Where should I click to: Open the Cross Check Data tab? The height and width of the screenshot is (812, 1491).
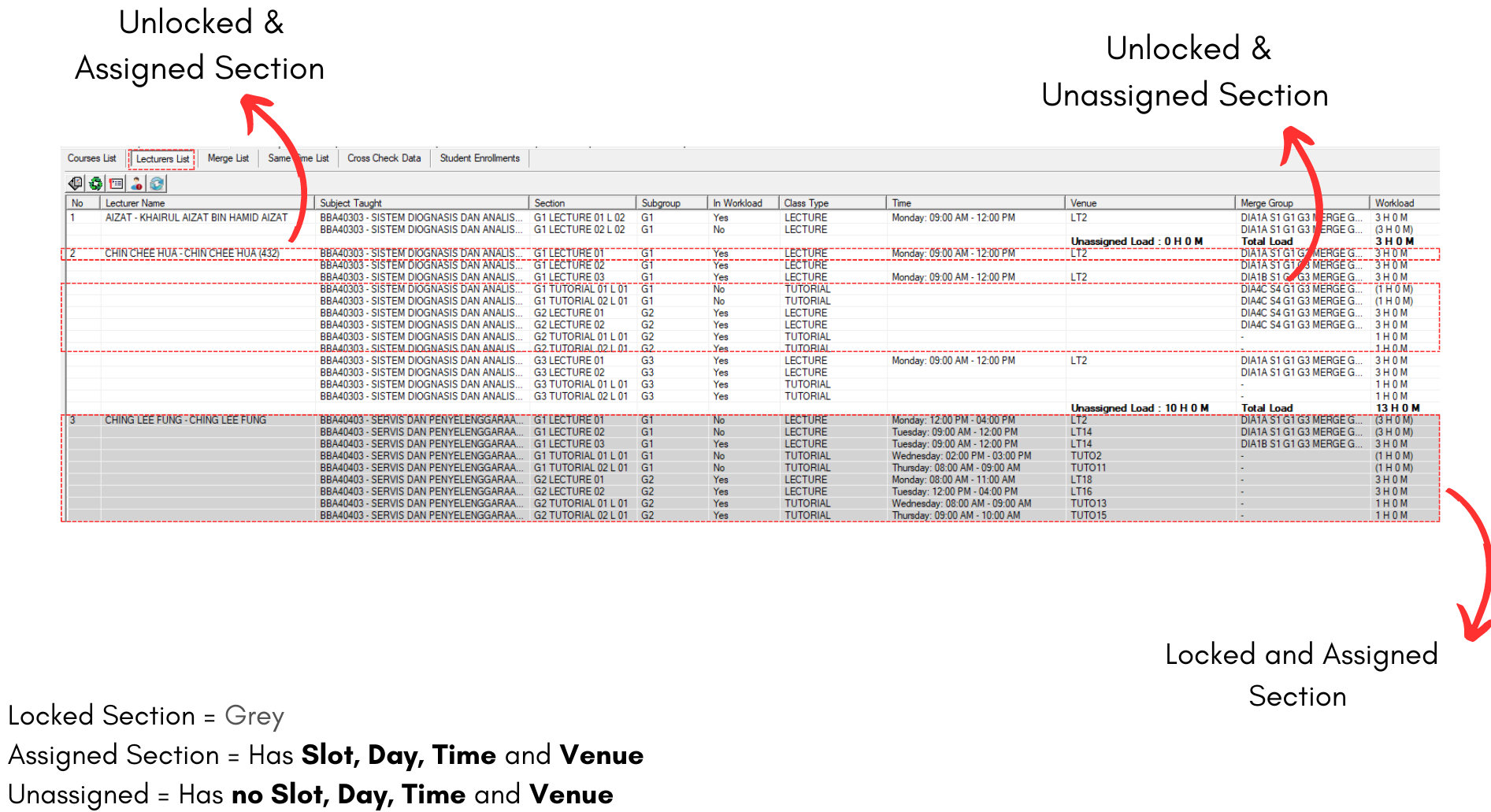click(x=384, y=158)
